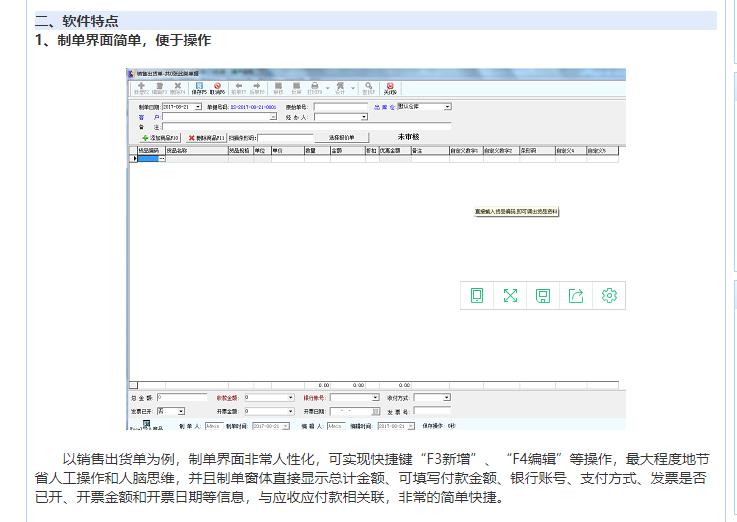This screenshot has width=737, height=522.
Task: Click the green share icon
Action: pos(576,295)
